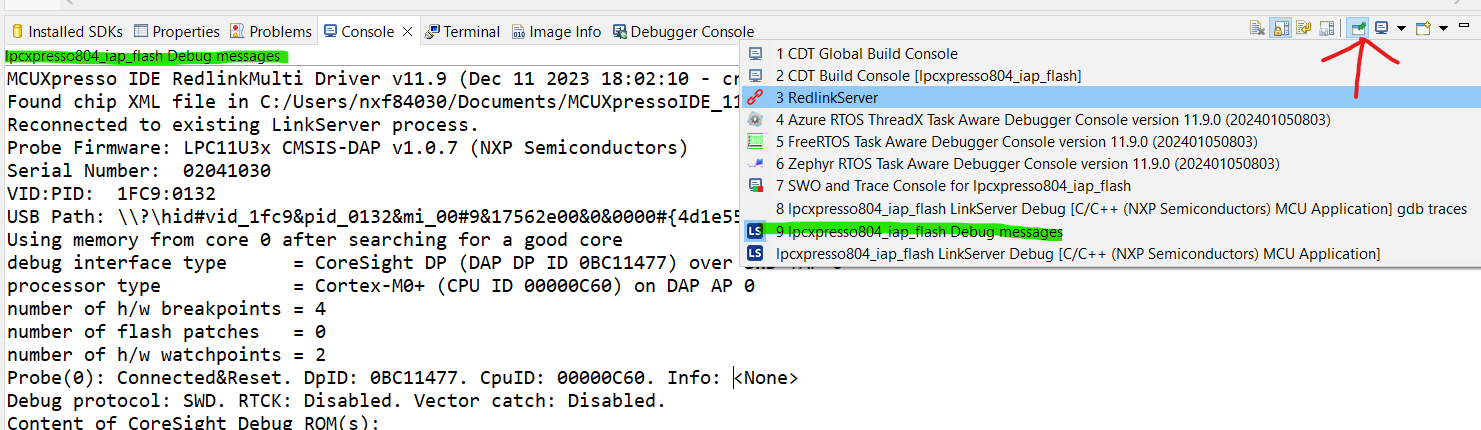
Task: Close the Console tab
Action: point(407,31)
